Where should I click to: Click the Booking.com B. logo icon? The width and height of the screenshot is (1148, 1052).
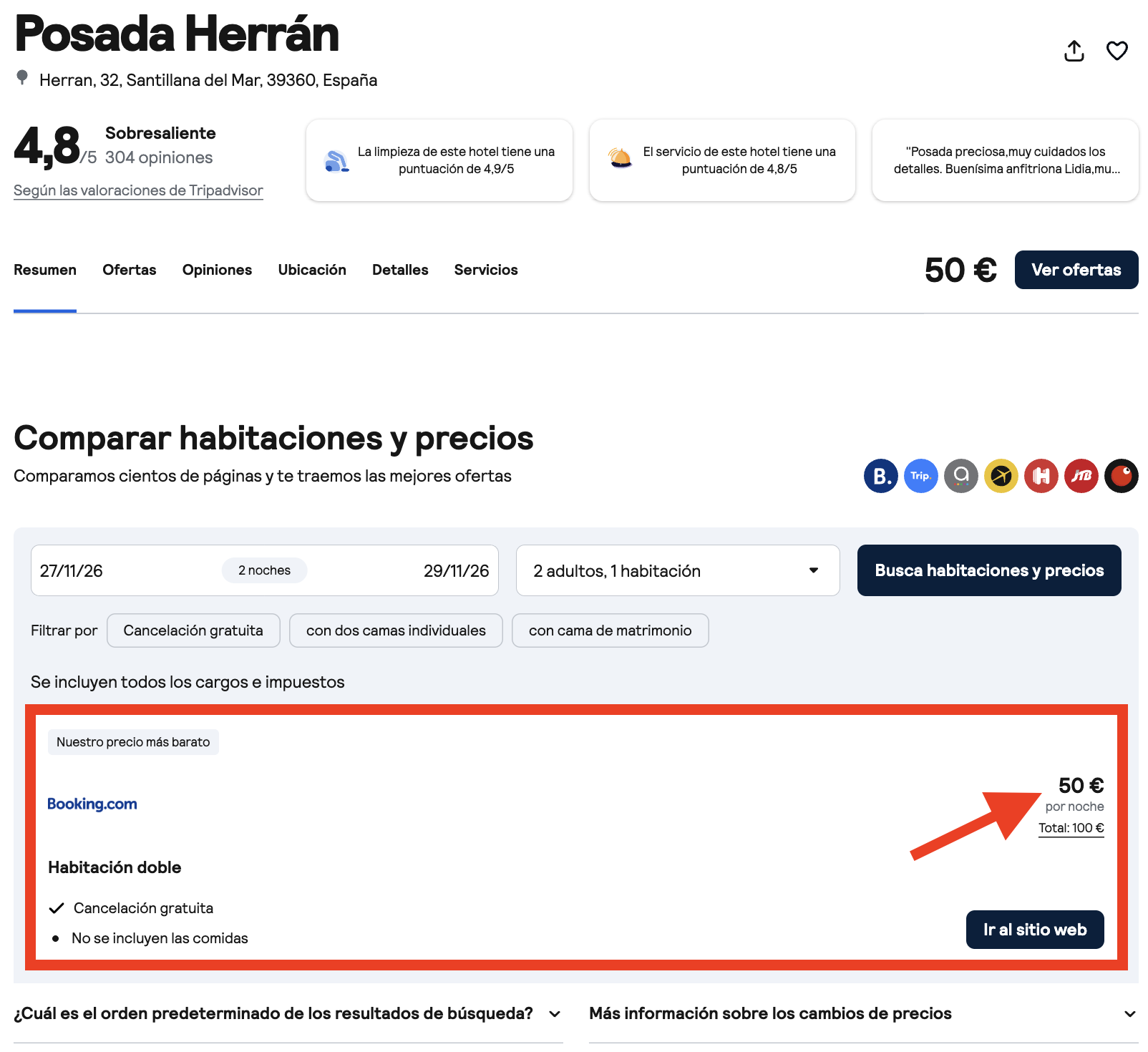pyautogui.click(x=881, y=476)
